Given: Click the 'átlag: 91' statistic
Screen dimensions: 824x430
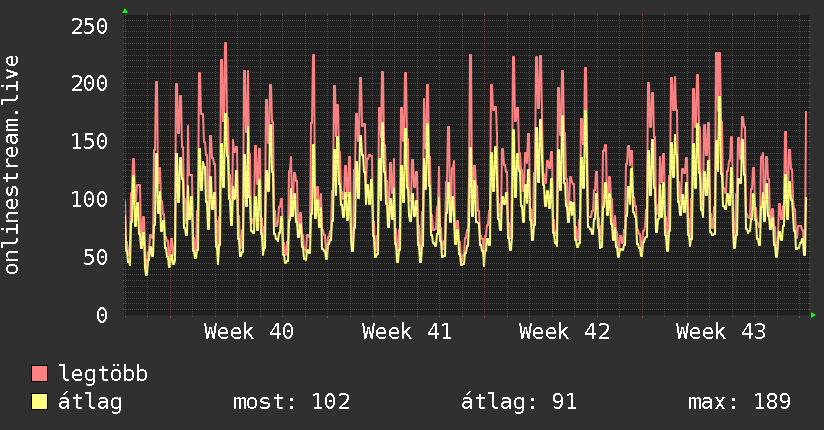Looking at the screenshot, I should click(x=519, y=402).
